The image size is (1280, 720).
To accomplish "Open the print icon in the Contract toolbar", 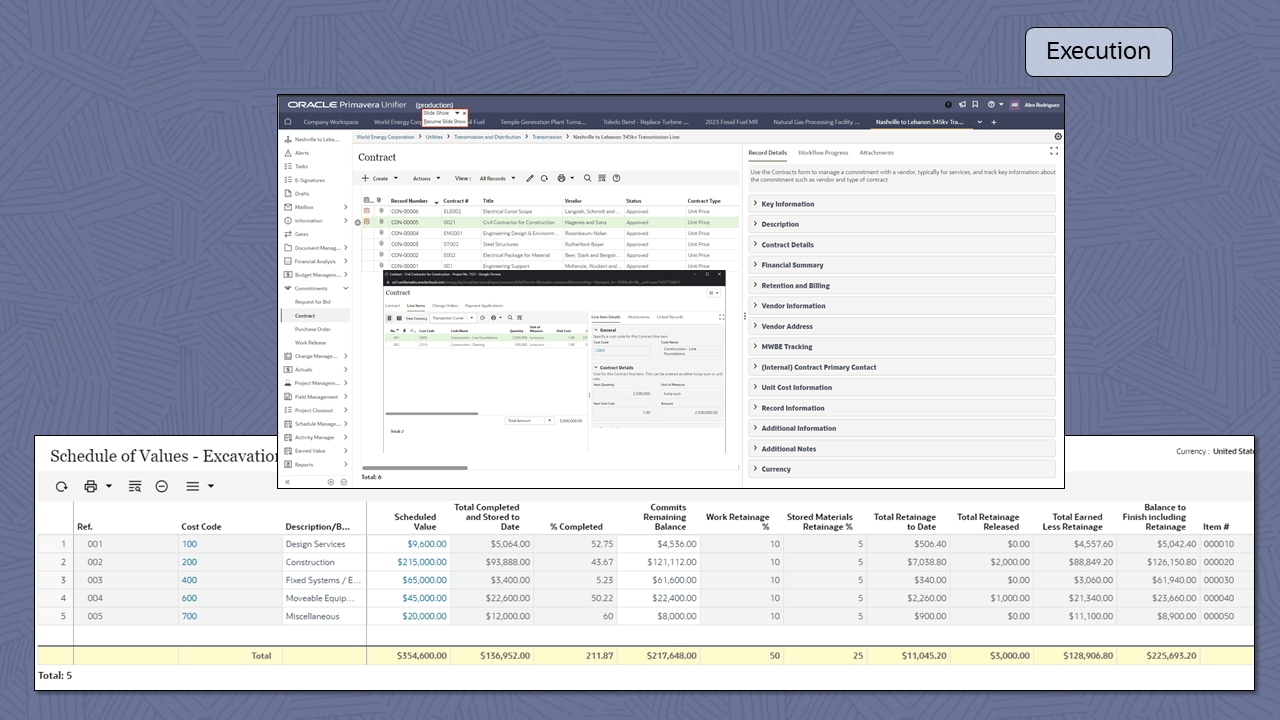I will [561, 179].
